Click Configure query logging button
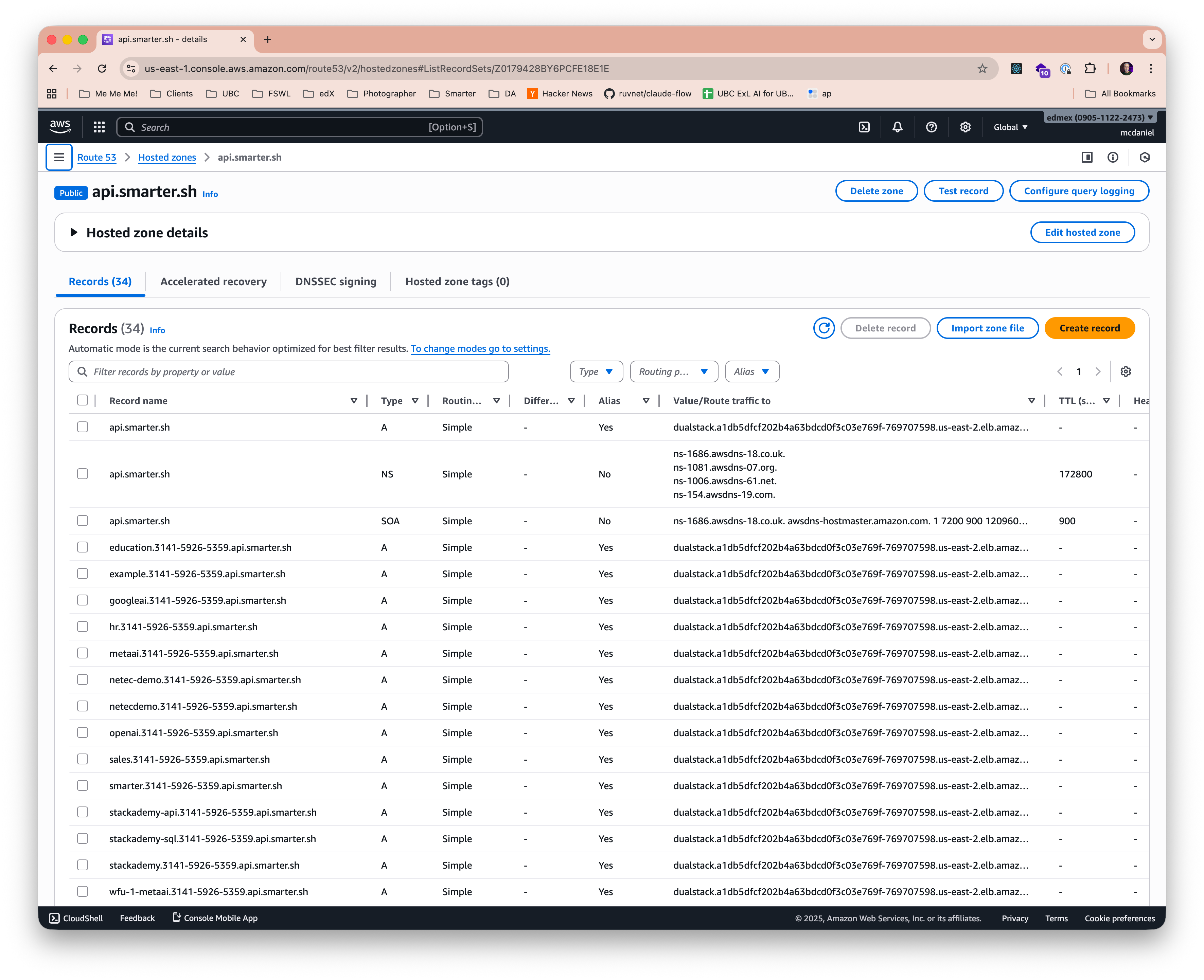 [x=1079, y=191]
